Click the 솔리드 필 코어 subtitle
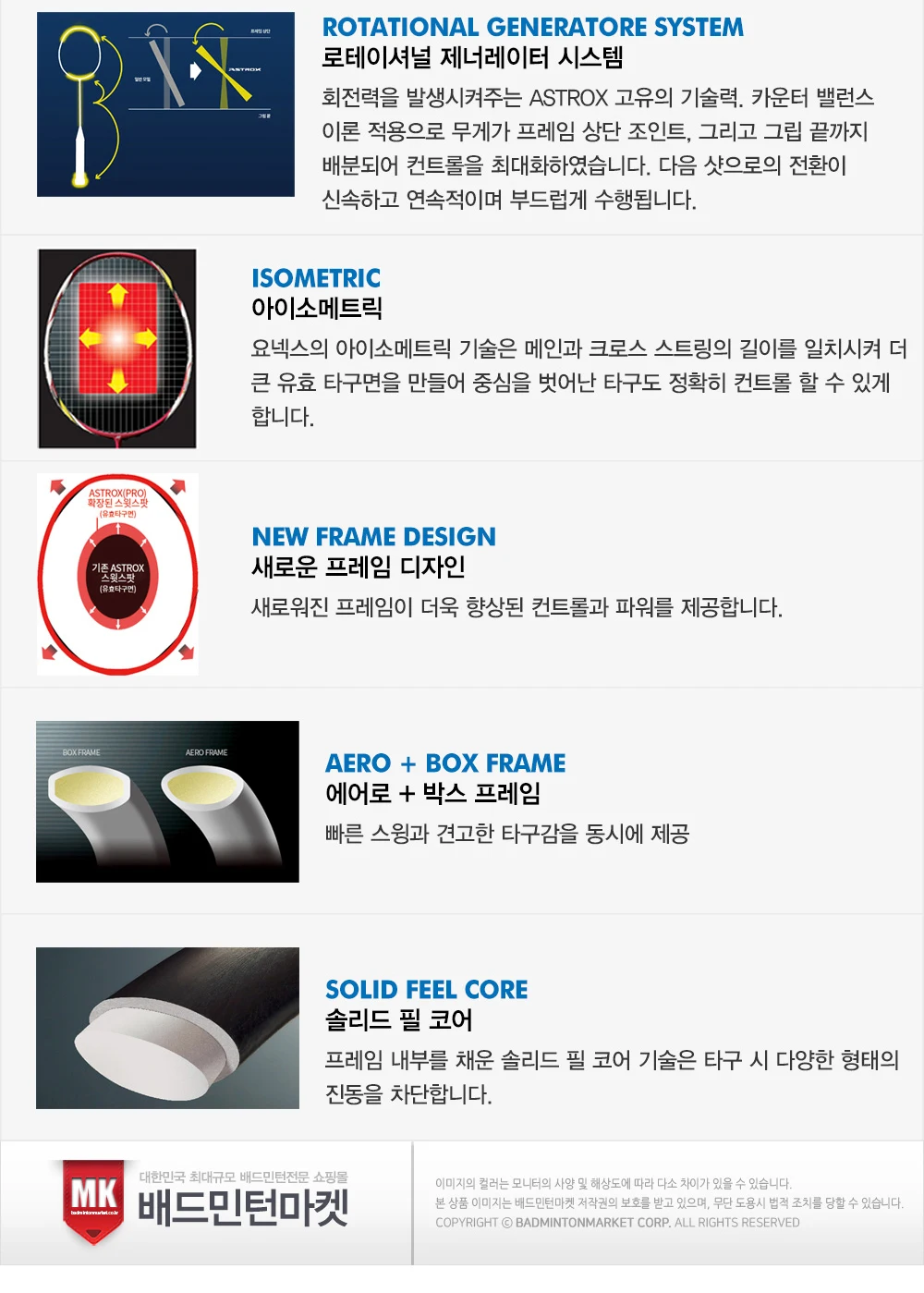 399,1020
